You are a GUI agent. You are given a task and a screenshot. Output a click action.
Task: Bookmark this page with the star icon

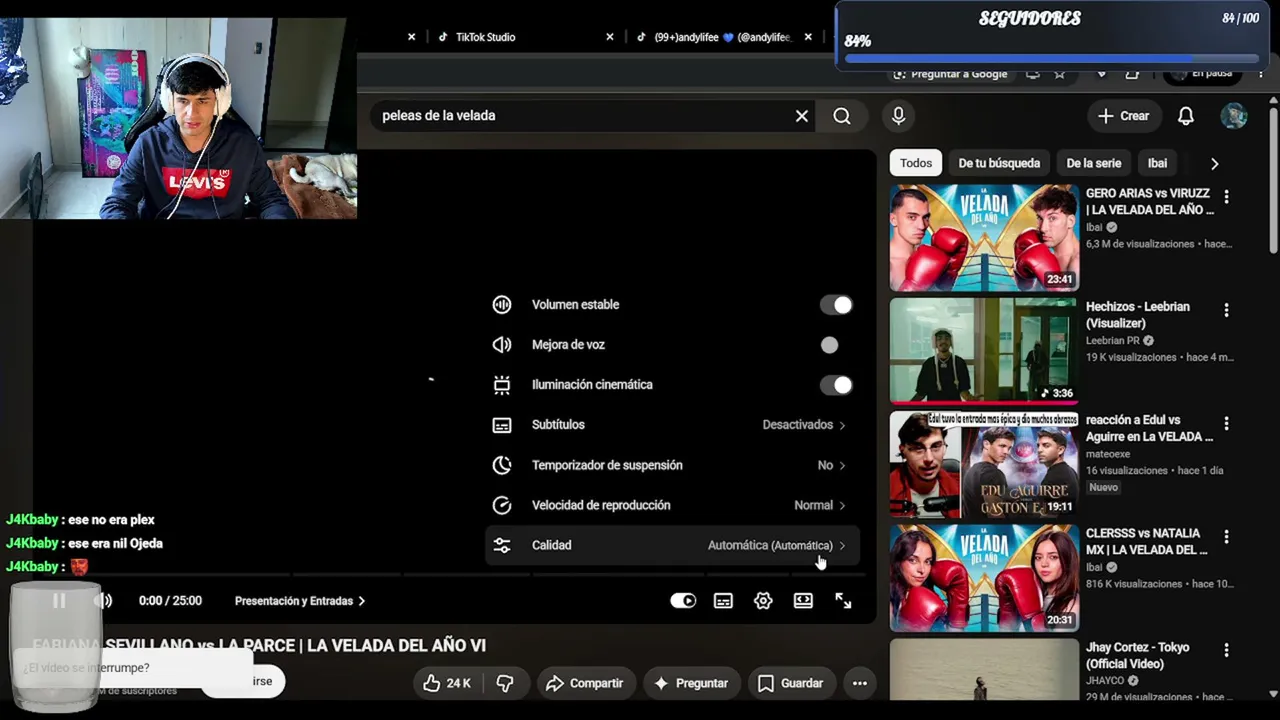1060,73
